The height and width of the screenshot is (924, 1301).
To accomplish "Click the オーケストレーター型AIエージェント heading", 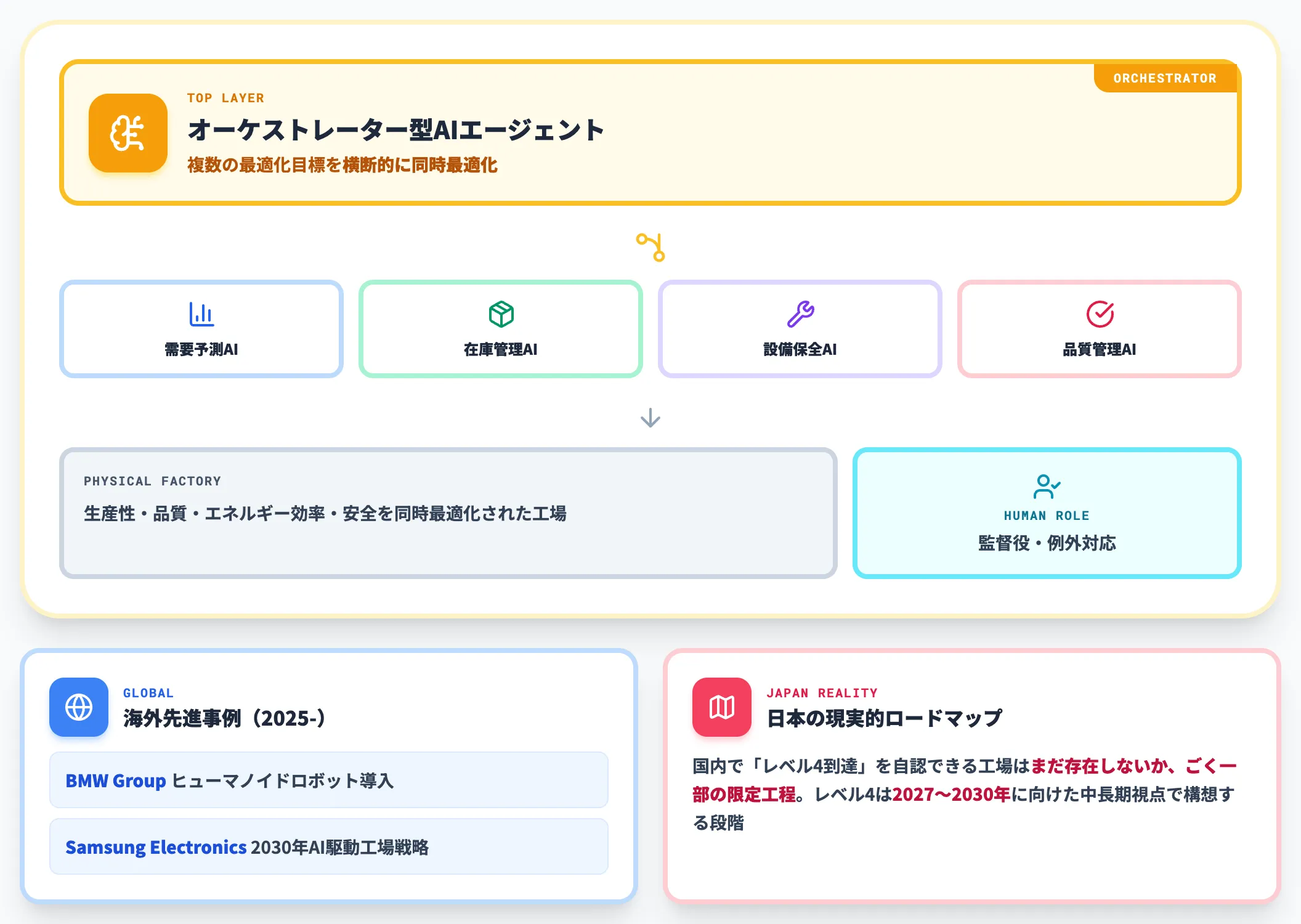I will point(396,130).
